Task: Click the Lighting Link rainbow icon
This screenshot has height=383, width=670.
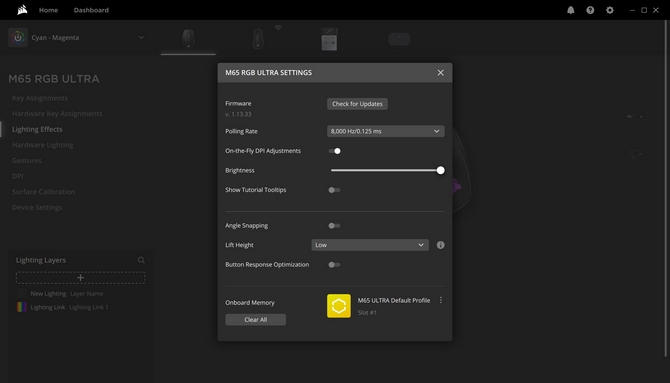Action: click(x=21, y=307)
